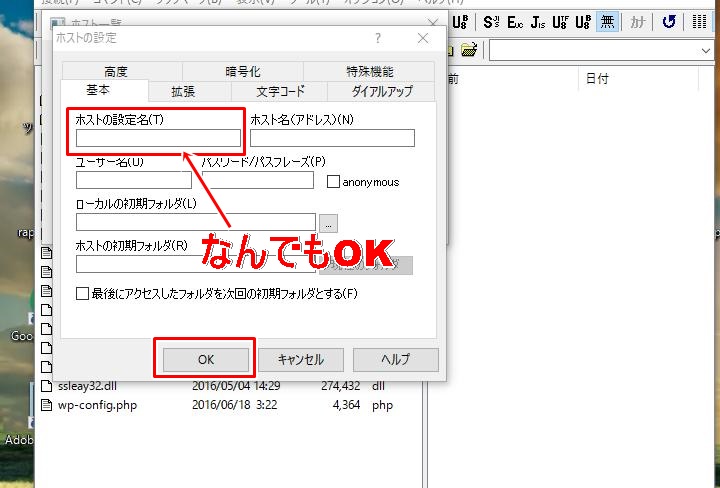Click the dll type cell
This screenshot has width=720, height=488.
point(378,386)
